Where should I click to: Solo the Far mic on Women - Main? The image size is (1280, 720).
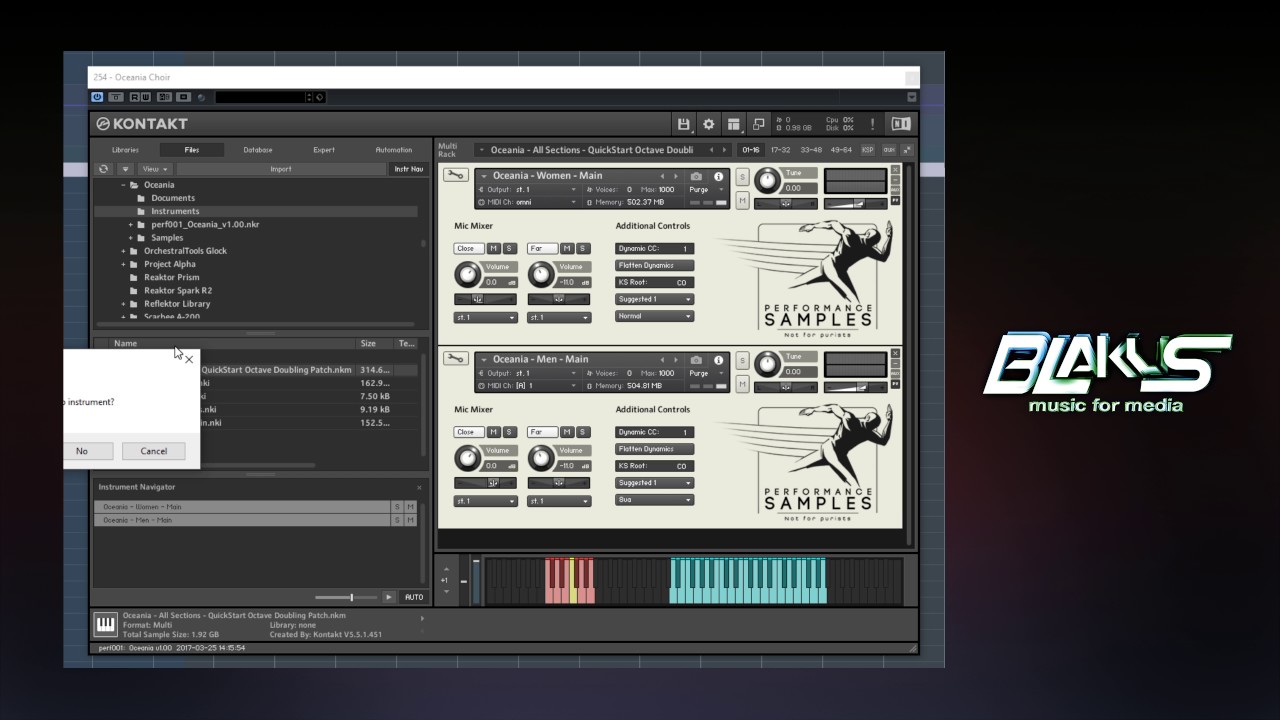coord(583,249)
